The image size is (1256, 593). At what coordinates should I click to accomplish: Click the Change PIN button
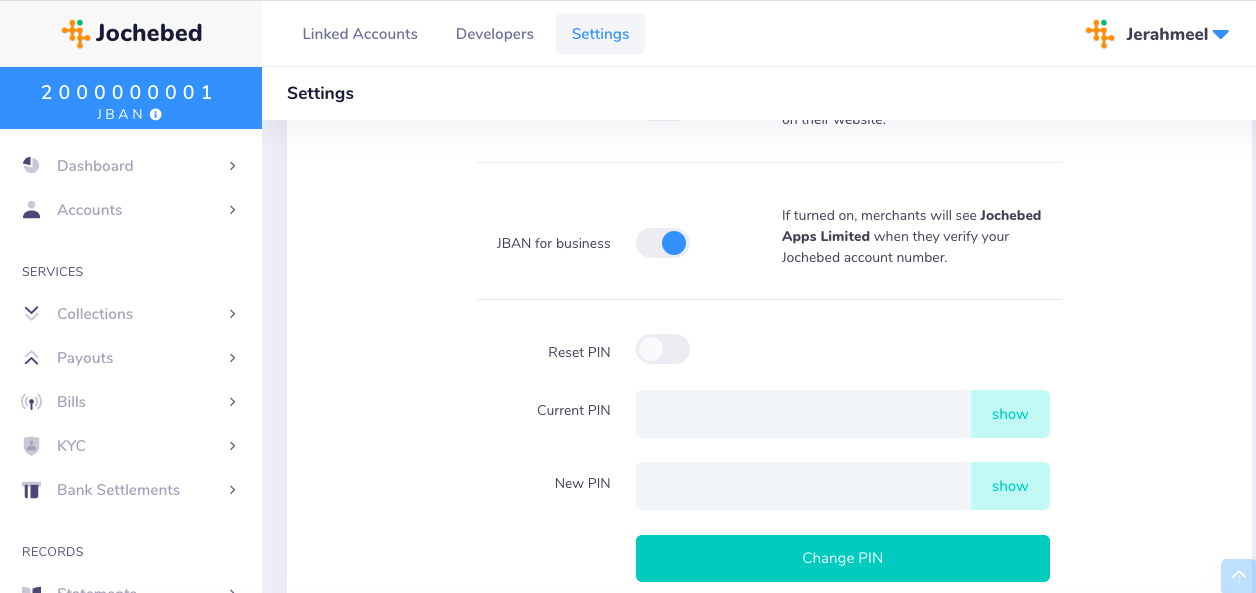(843, 558)
